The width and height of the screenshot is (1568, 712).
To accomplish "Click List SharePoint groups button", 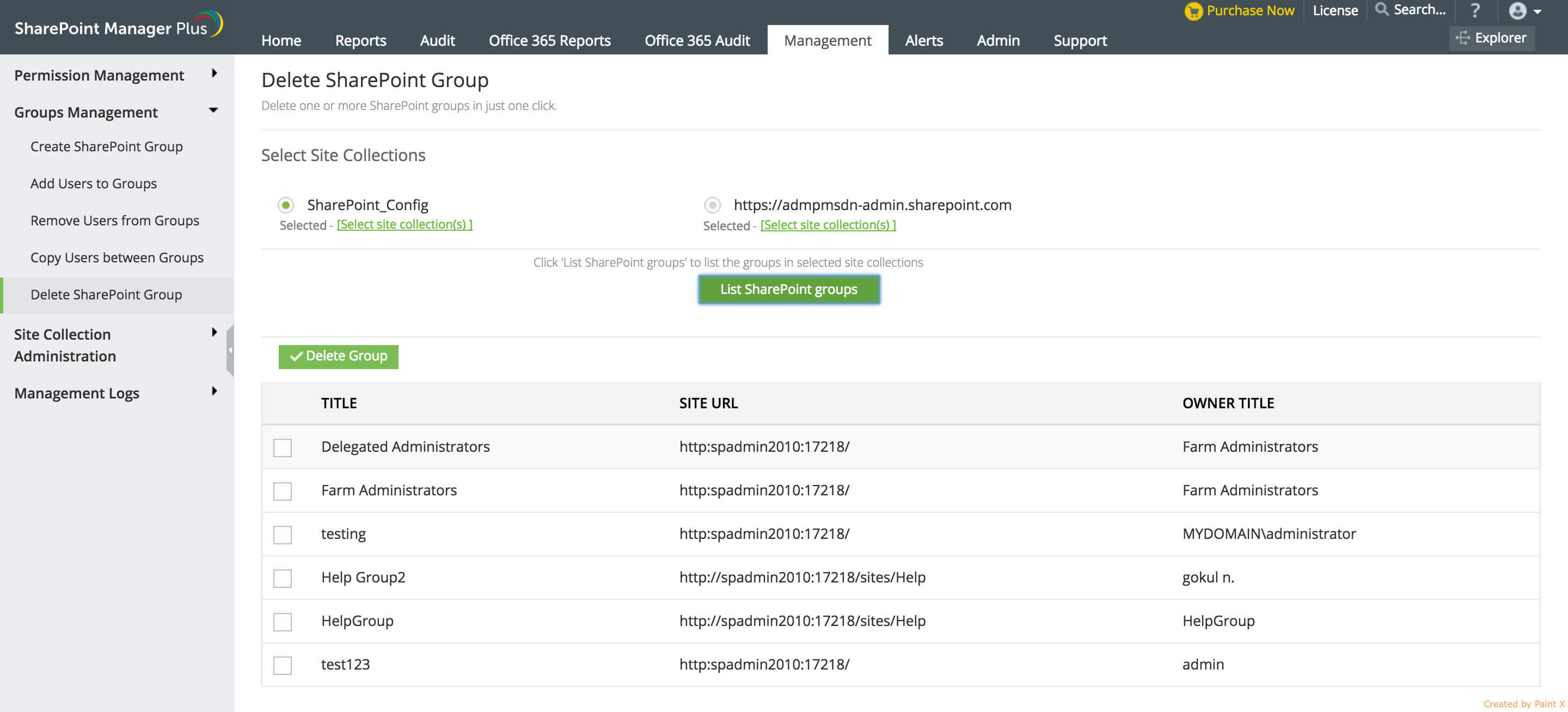I will 788,290.
